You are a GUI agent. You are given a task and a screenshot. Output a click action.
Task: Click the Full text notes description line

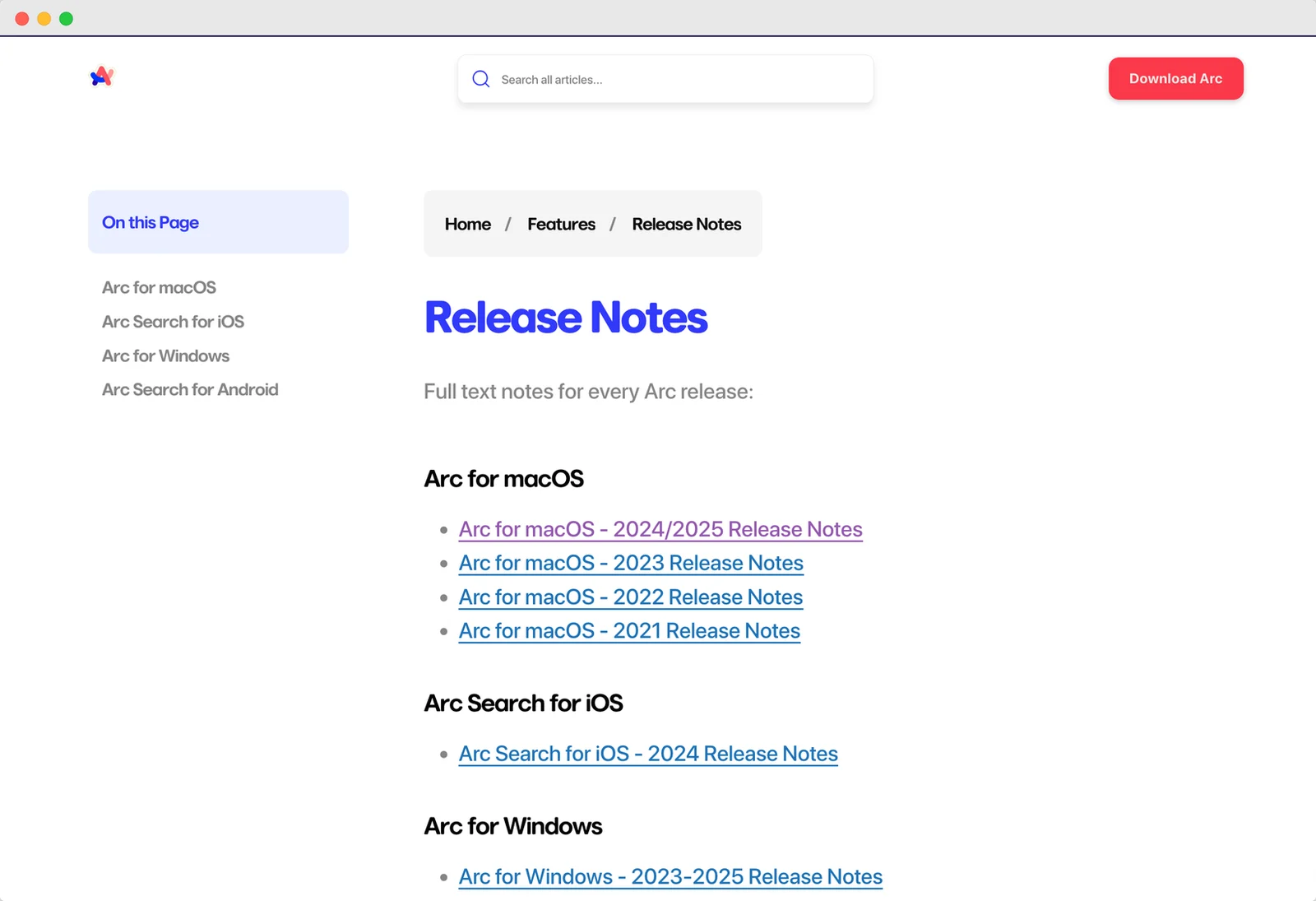588,392
